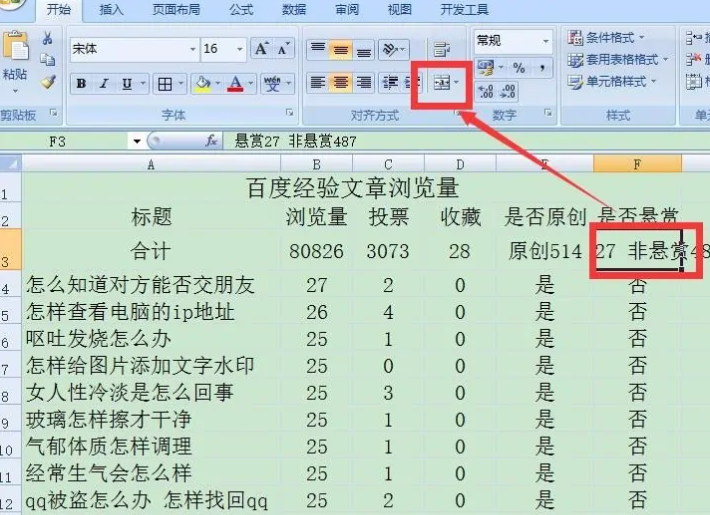Click the increase decimal icon

(x=486, y=91)
